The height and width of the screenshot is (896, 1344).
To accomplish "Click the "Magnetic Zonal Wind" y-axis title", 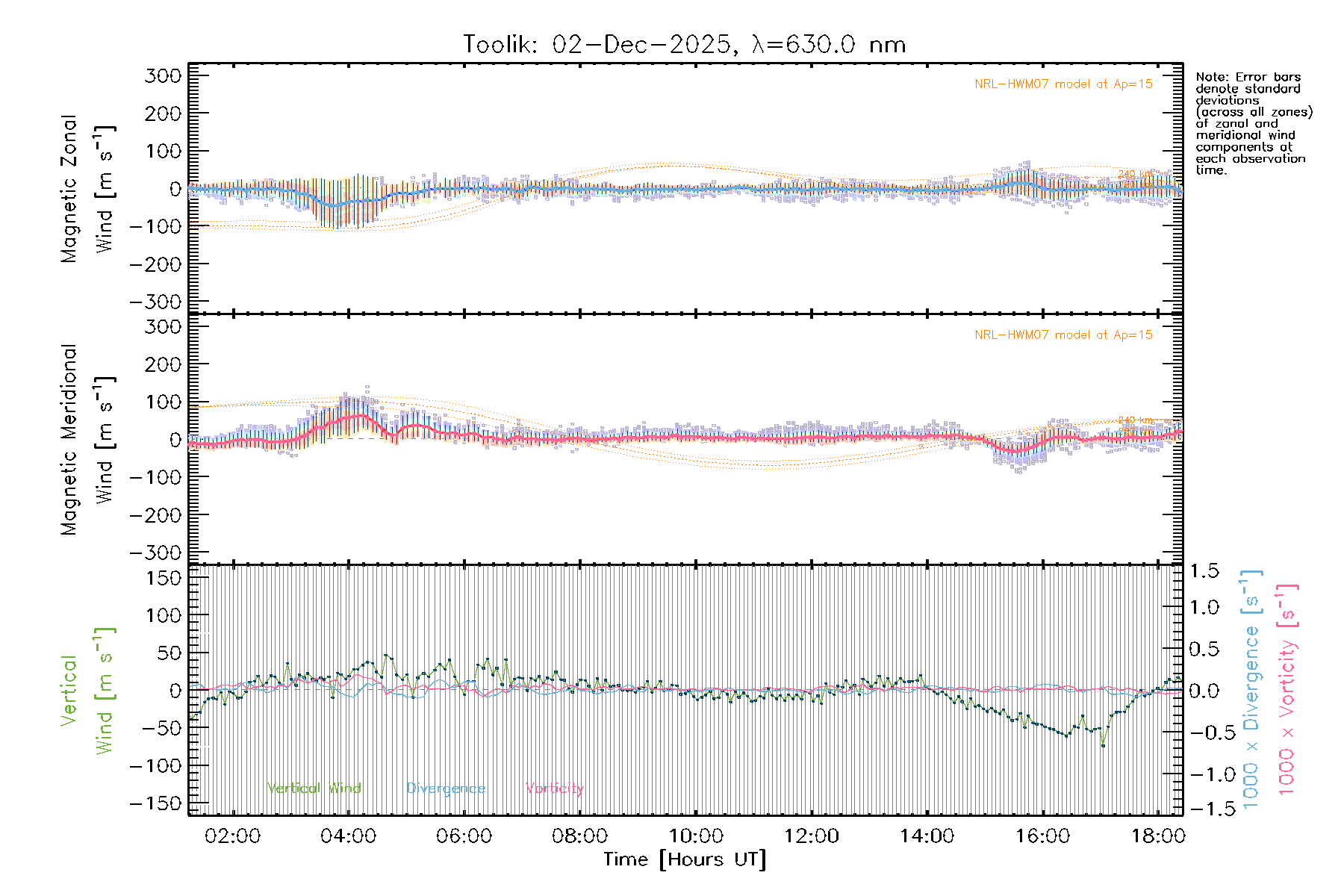I will pos(87,189).
